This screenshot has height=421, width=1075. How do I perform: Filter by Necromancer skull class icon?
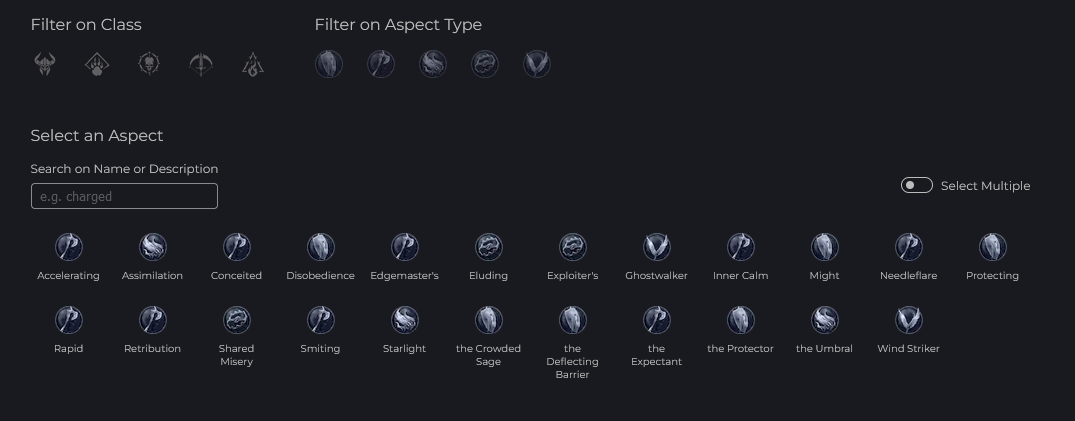[x=149, y=64]
